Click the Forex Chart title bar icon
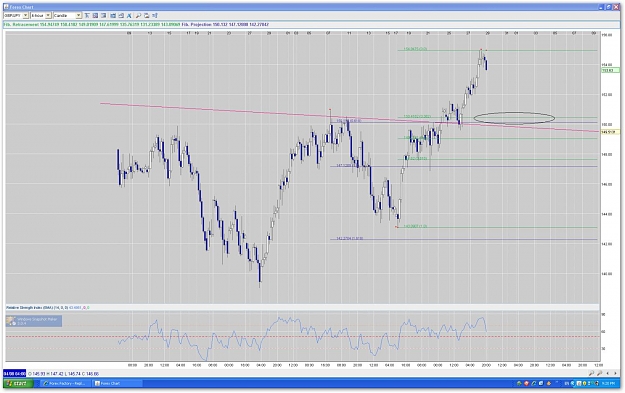 (6, 7)
